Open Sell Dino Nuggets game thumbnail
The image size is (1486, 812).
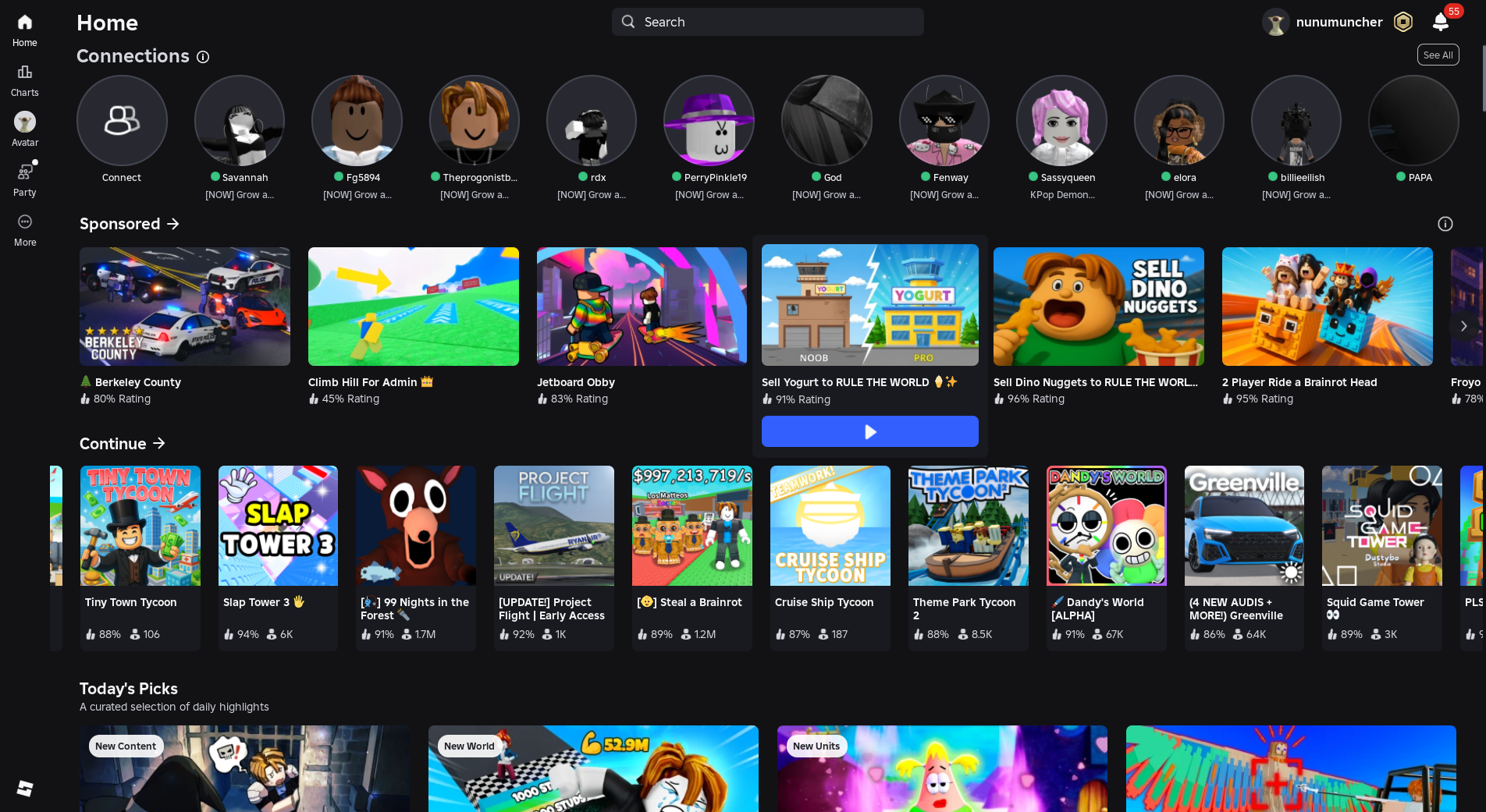pos(1099,307)
